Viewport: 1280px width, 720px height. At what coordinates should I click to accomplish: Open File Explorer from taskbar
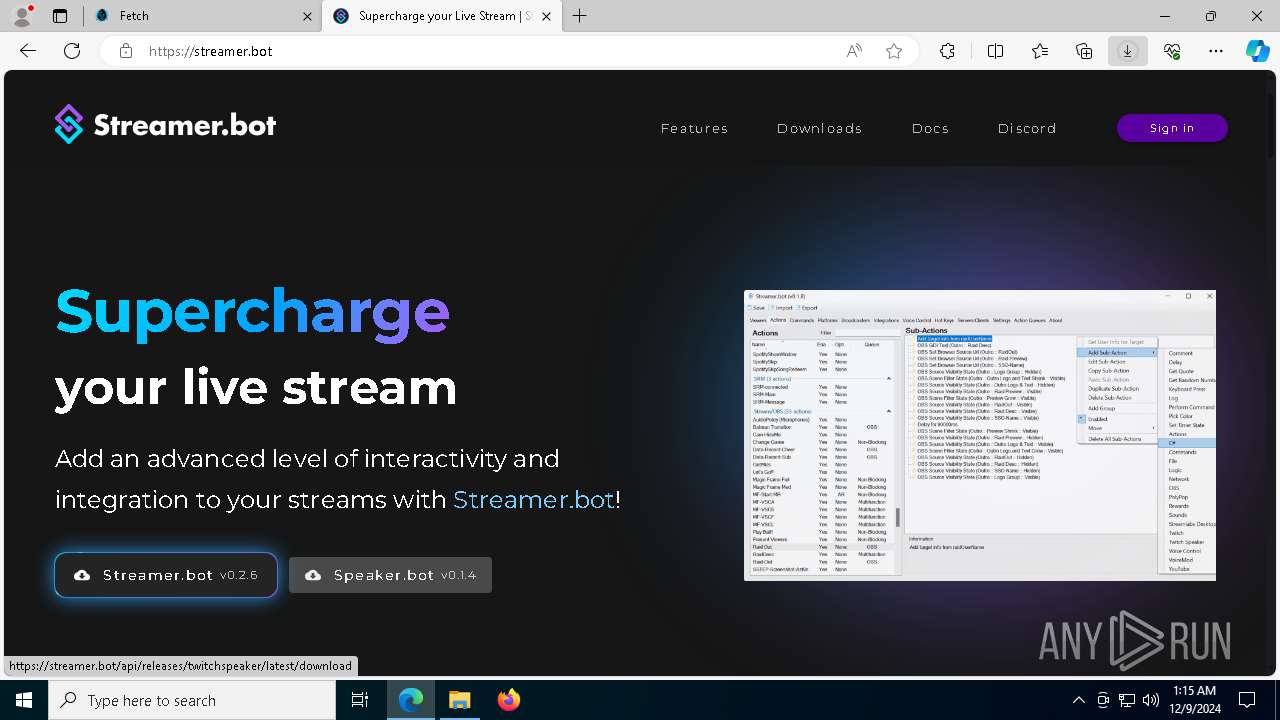click(x=460, y=700)
